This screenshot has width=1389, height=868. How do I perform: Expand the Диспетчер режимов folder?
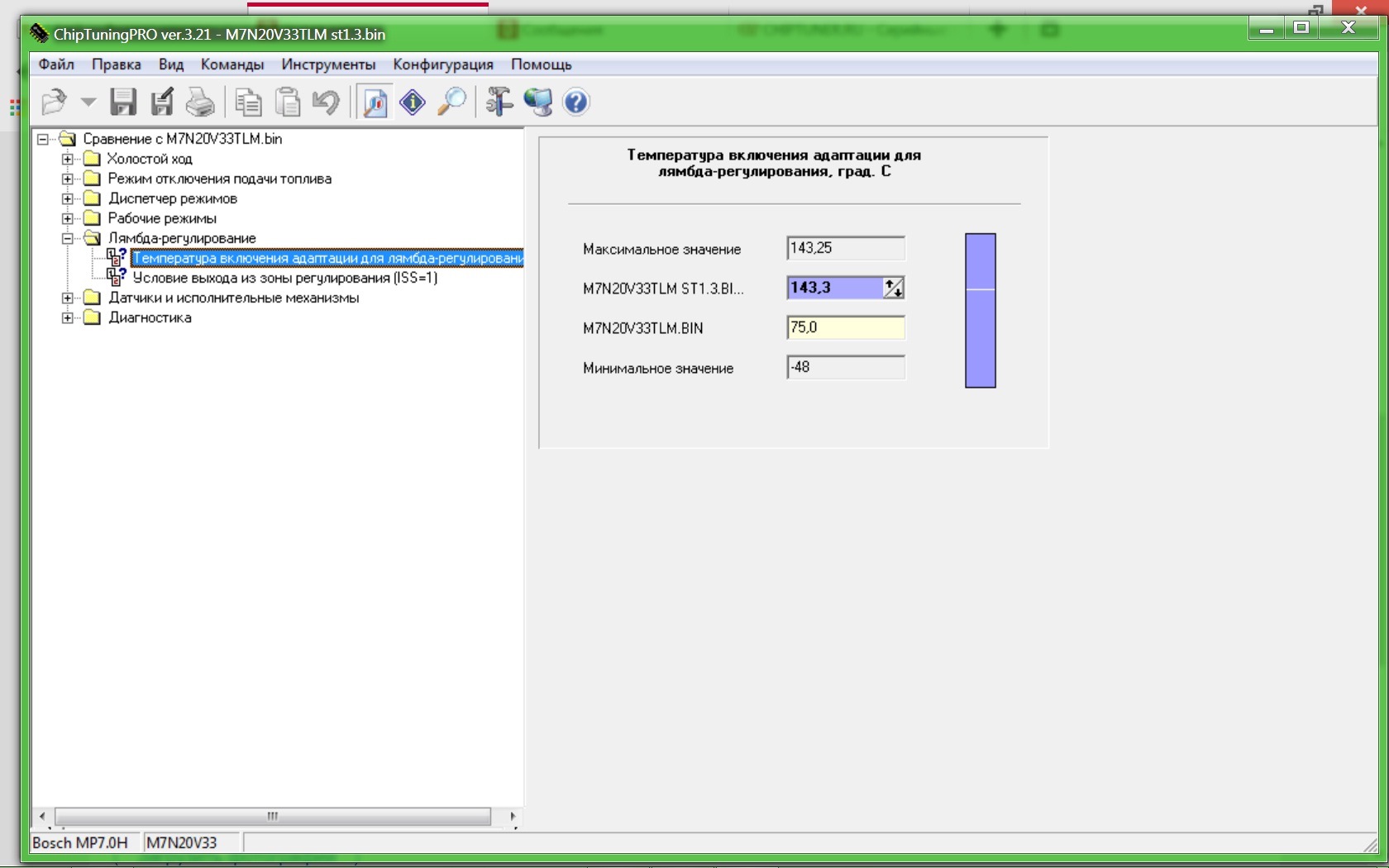(x=68, y=198)
